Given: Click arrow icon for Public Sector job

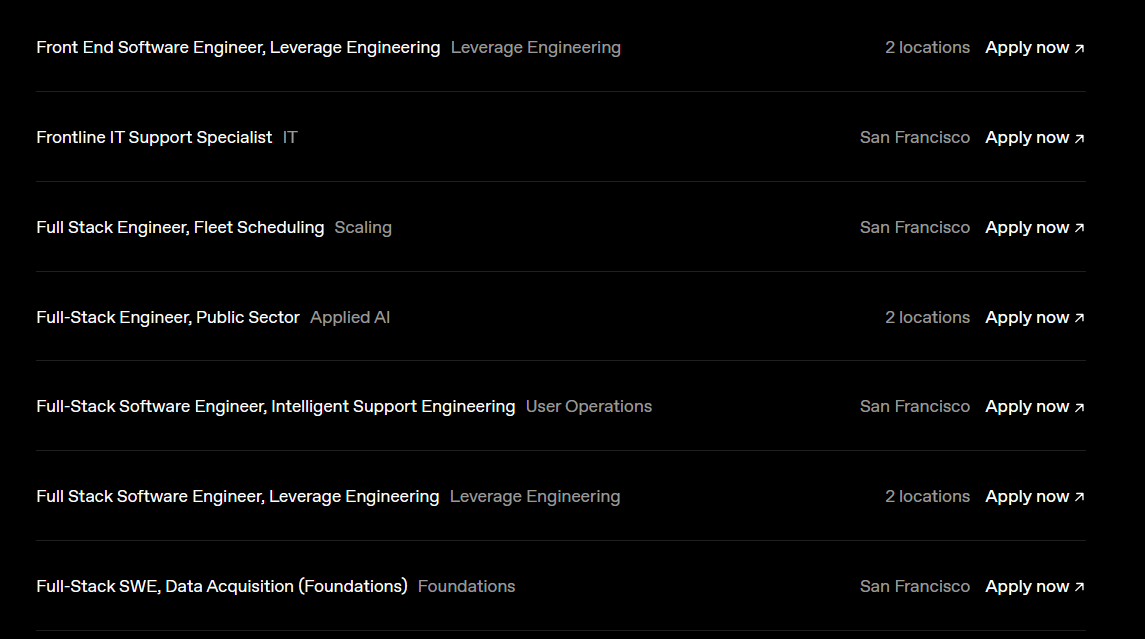Looking at the screenshot, I should pos(1079,318).
